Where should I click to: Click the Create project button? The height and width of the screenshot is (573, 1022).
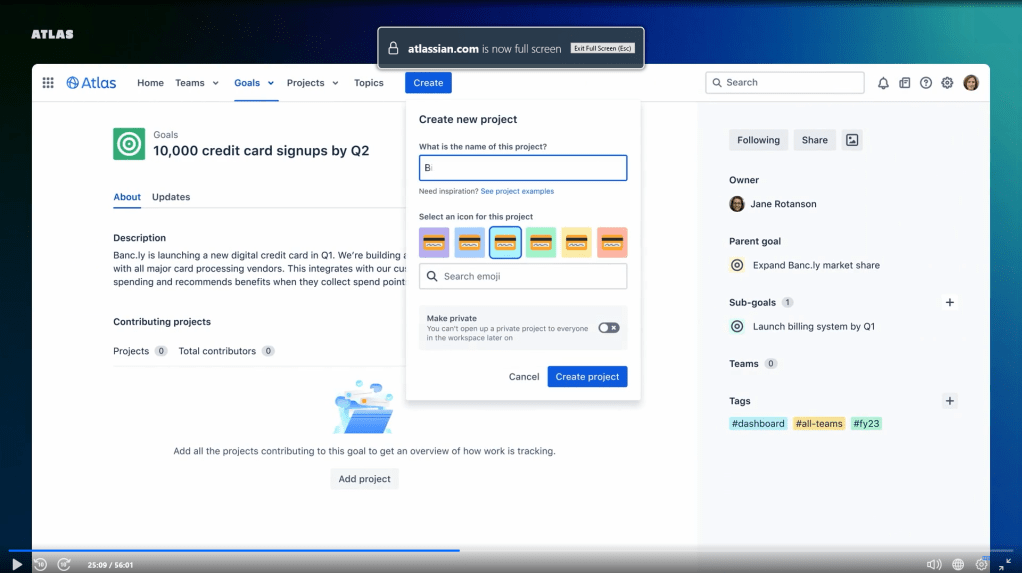point(587,377)
